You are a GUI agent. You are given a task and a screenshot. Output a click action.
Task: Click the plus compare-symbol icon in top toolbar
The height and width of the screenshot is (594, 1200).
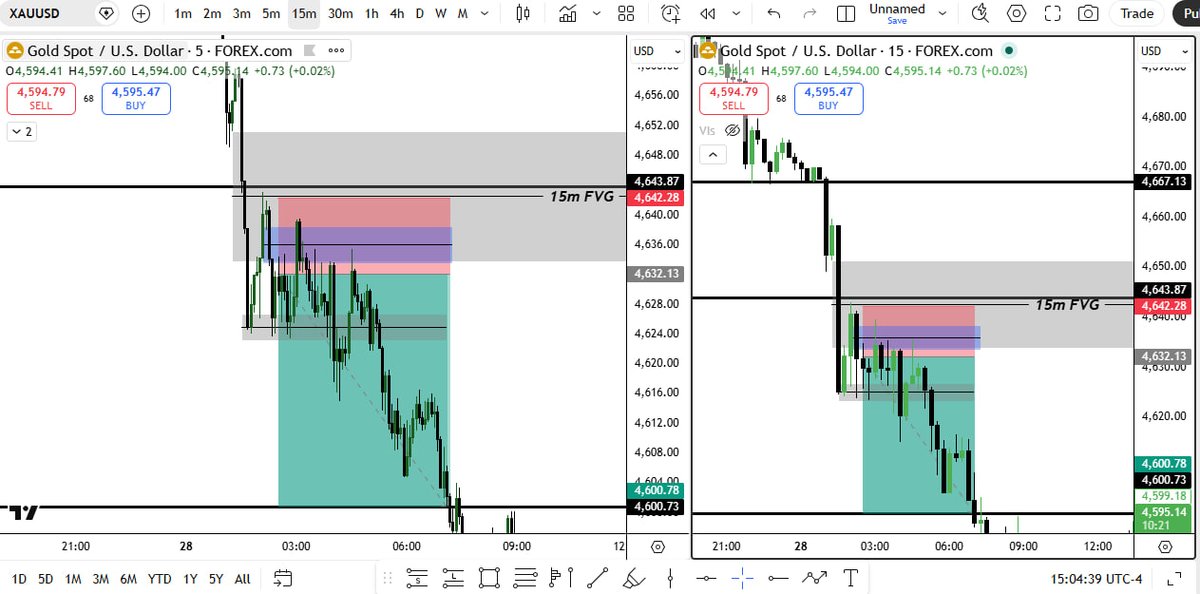click(x=141, y=14)
